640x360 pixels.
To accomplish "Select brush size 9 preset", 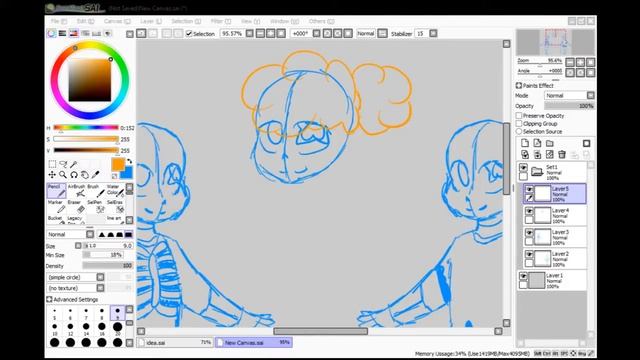I will click(118, 313).
